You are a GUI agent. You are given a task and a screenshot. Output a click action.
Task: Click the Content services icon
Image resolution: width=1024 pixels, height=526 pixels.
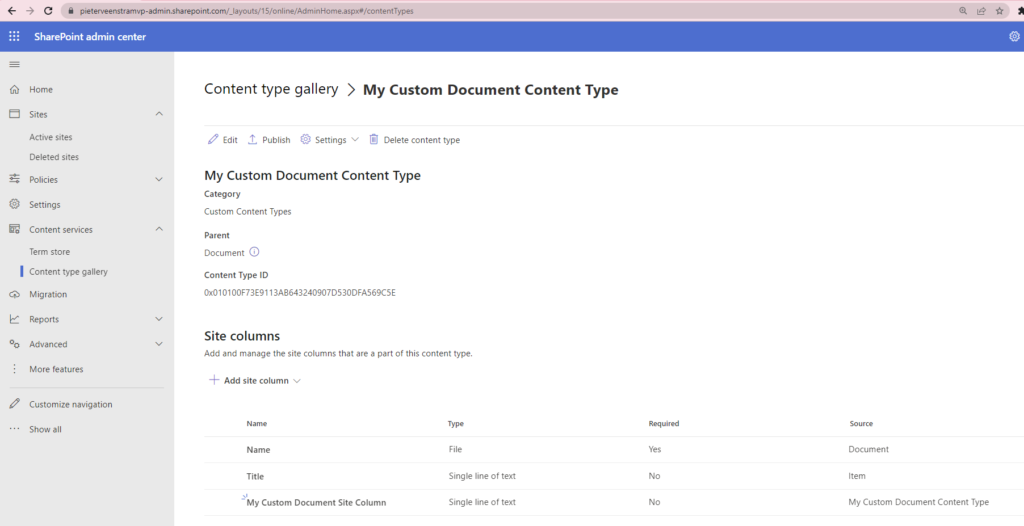click(14, 229)
